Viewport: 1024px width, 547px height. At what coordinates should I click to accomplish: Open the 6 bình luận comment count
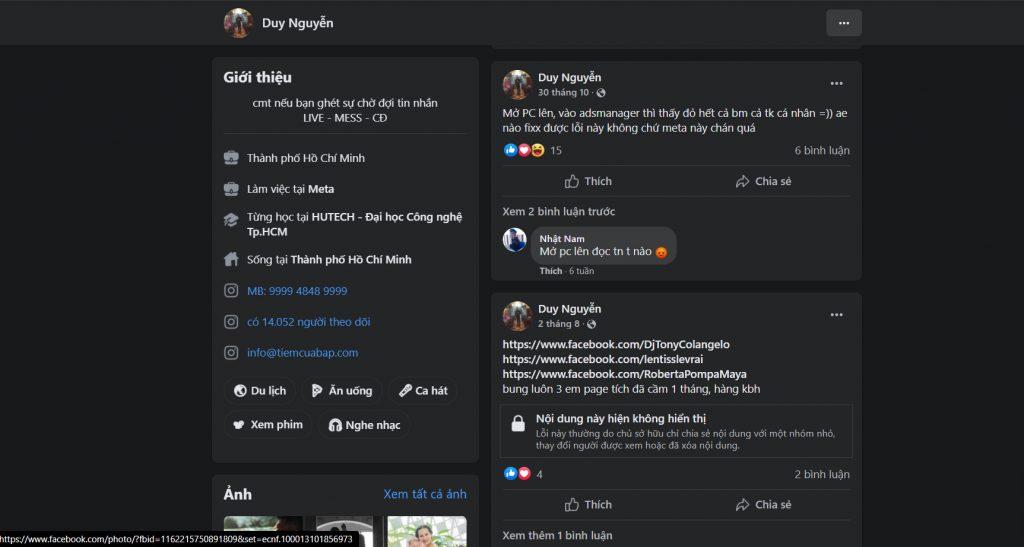(822, 151)
